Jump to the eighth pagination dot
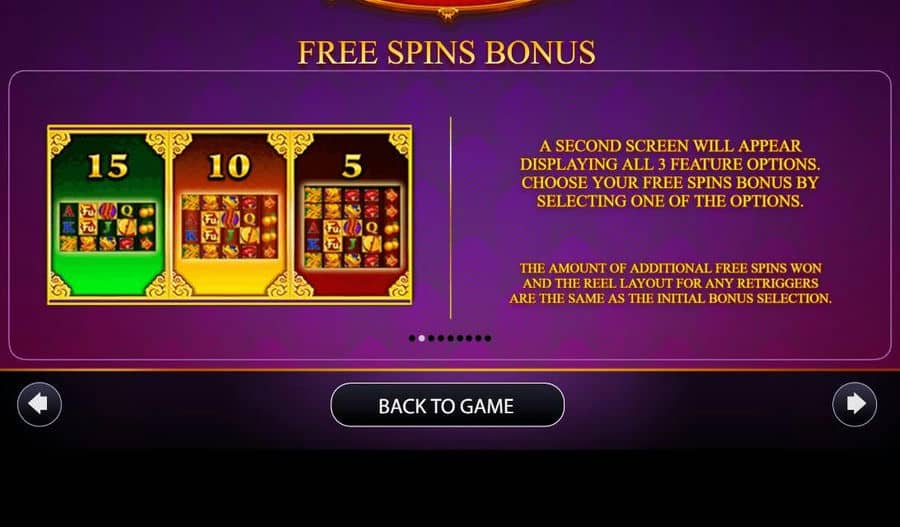The height and width of the screenshot is (527, 900). tap(478, 338)
